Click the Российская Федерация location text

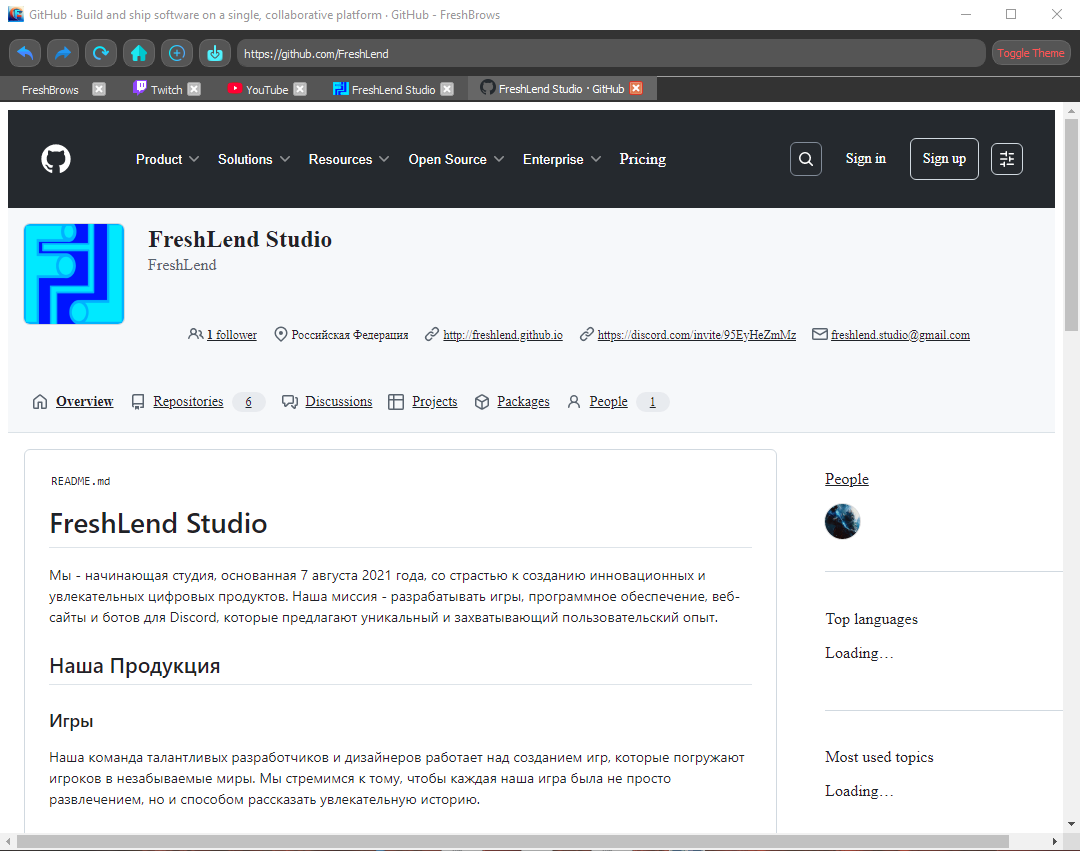click(349, 335)
